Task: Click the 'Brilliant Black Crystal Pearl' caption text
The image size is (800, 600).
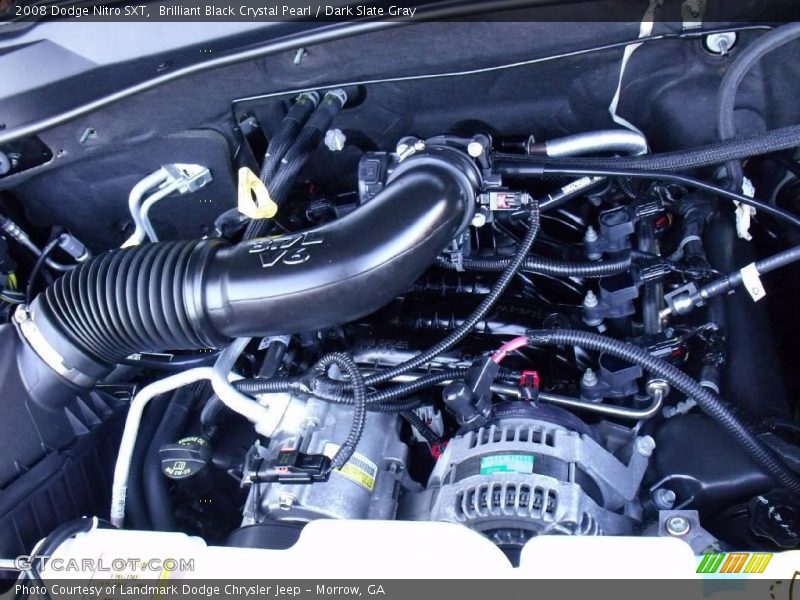Action: pos(235,11)
